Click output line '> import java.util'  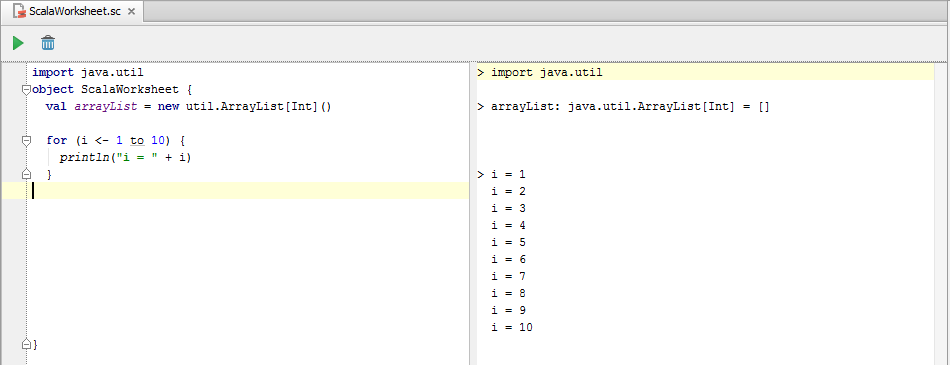tap(540, 73)
